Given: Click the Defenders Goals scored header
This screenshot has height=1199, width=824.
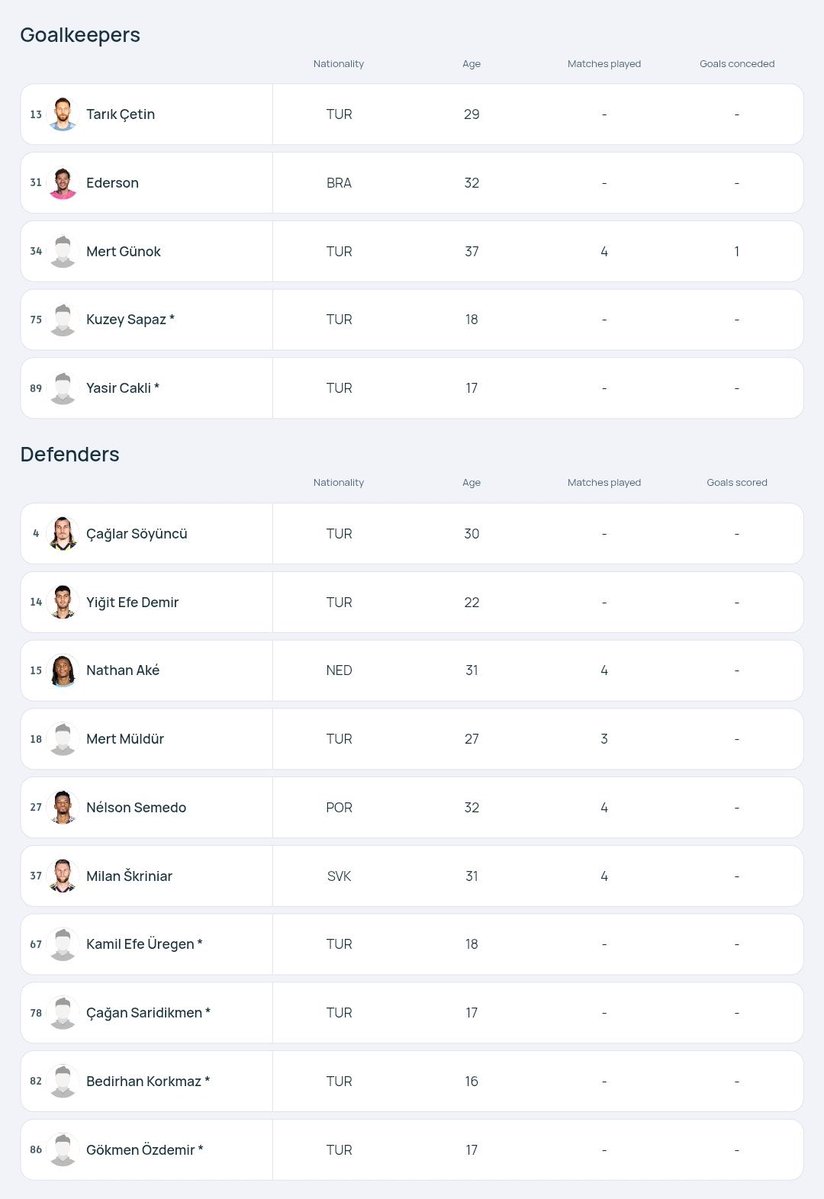Looking at the screenshot, I should (x=737, y=483).
